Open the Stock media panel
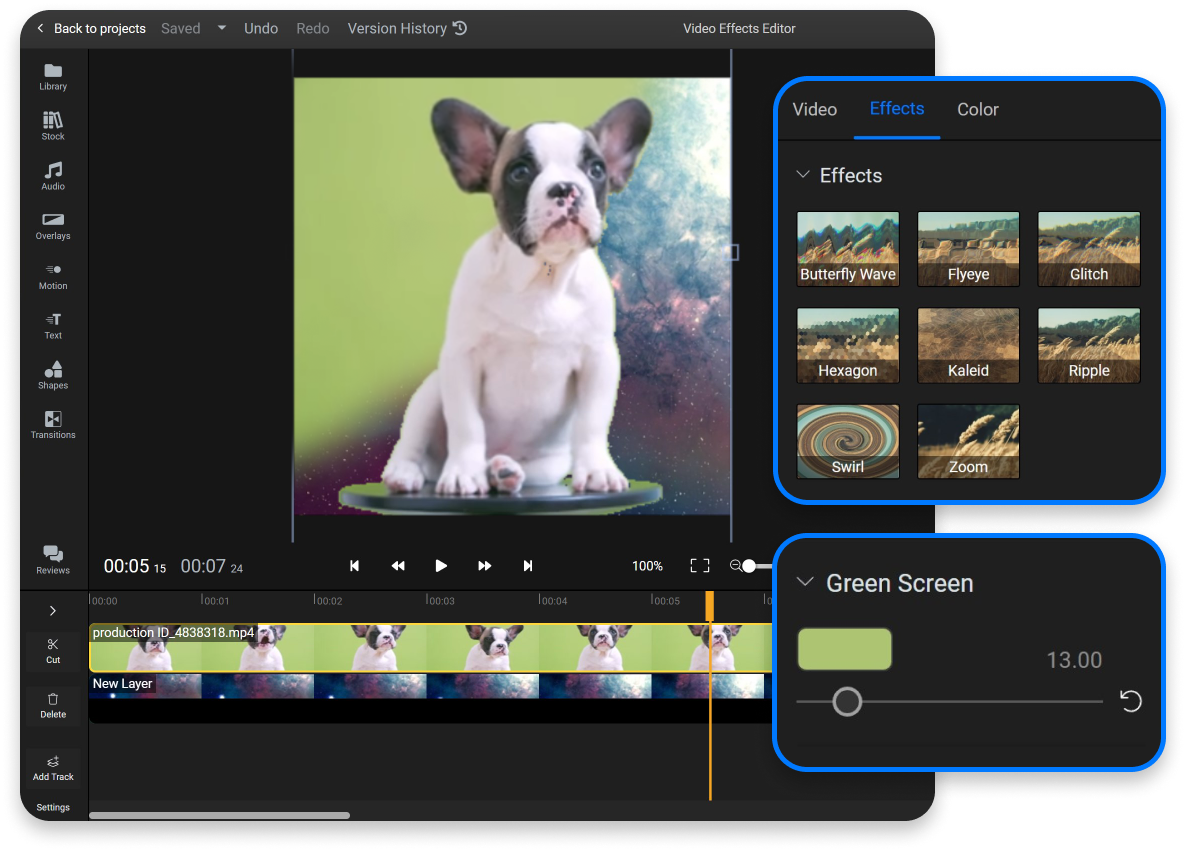 (x=52, y=126)
